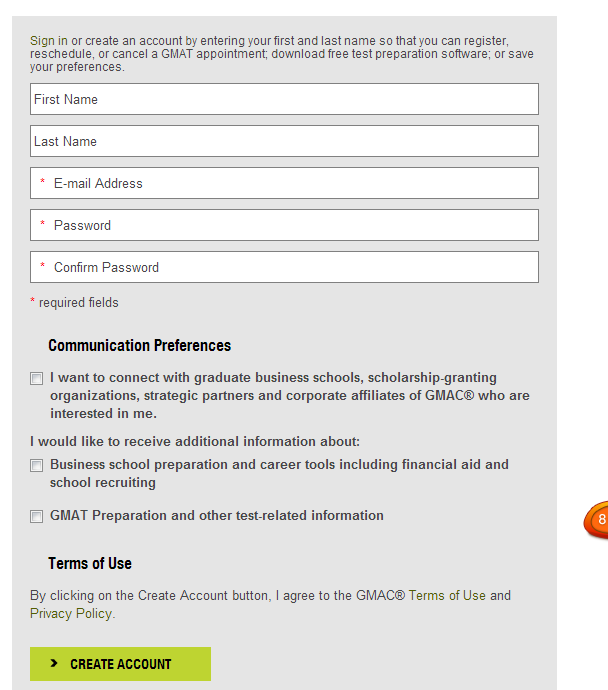Open the Privacy Policy link
This screenshot has width=608, height=690.
(71, 613)
